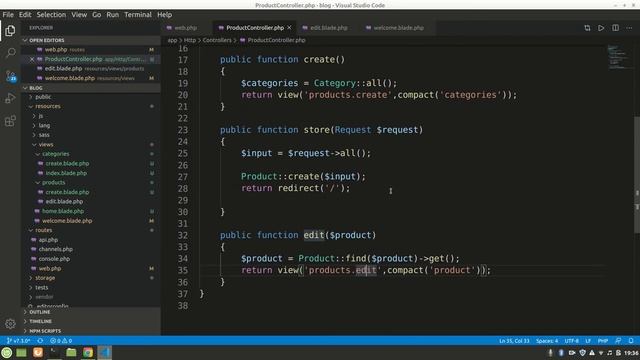
Task: Click the errors and warnings counter in status bar
Action: [61, 340]
